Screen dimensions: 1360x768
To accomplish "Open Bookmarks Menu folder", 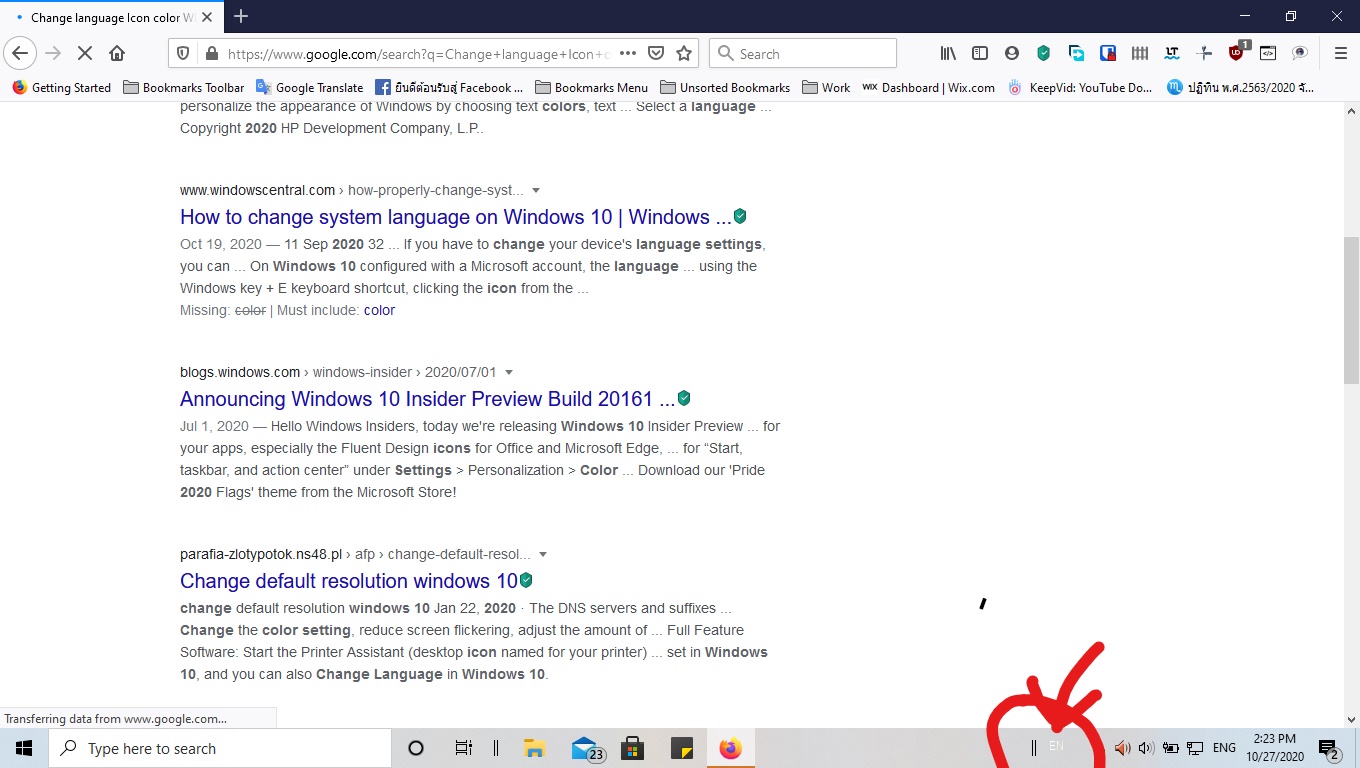I will [x=592, y=87].
